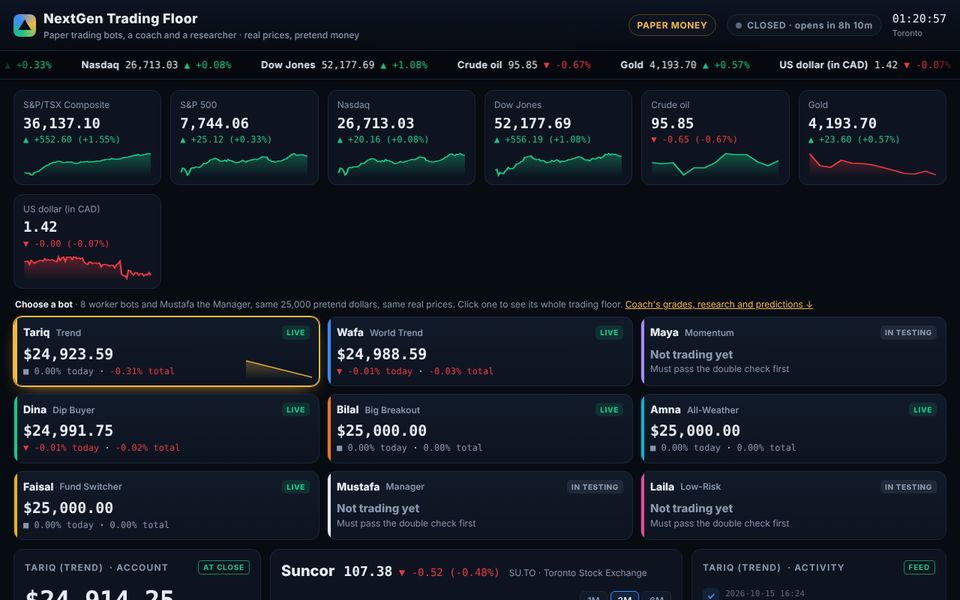Click the green up arrow beside Gold ticker

705,65
